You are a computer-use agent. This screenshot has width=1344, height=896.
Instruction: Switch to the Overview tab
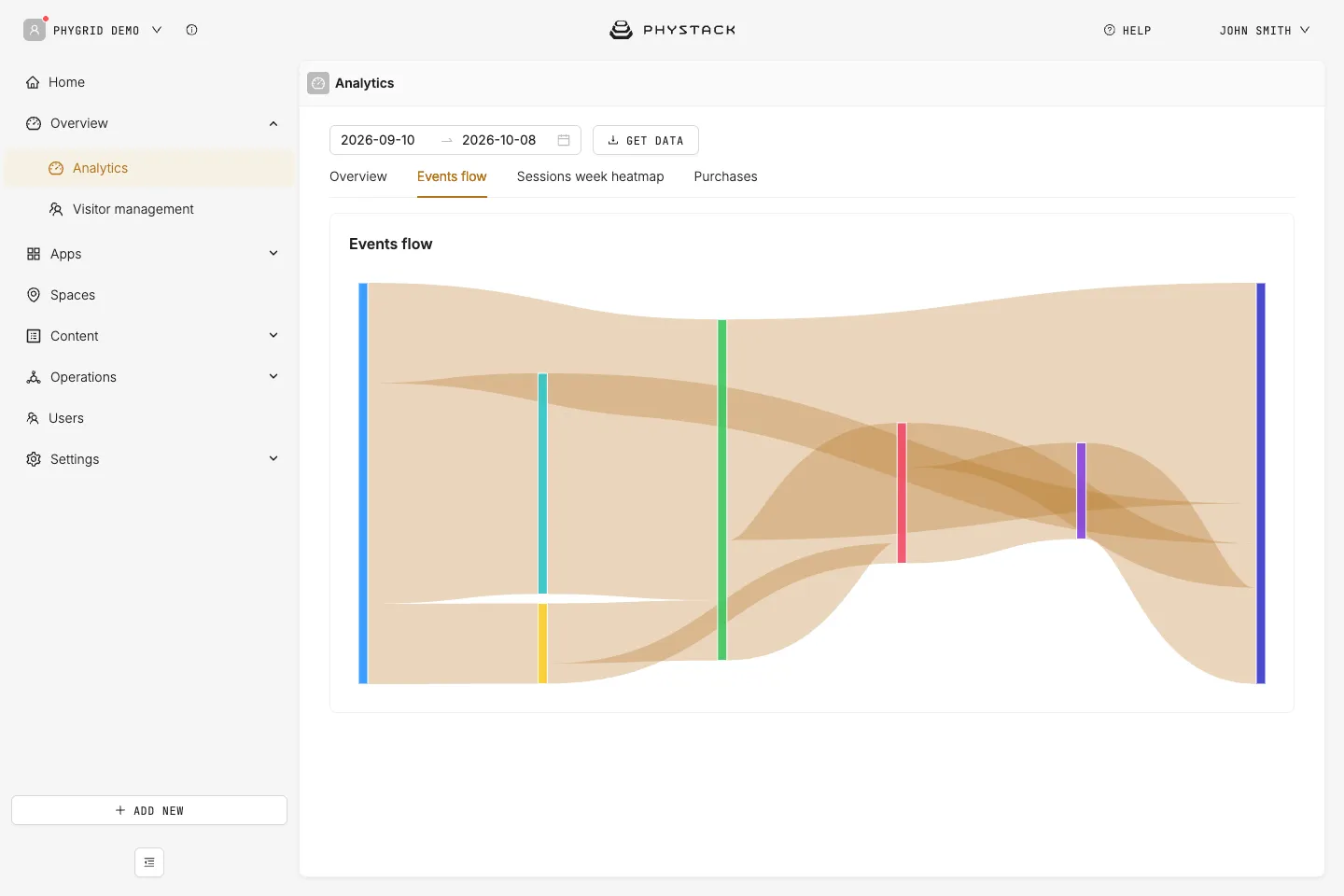tap(358, 176)
